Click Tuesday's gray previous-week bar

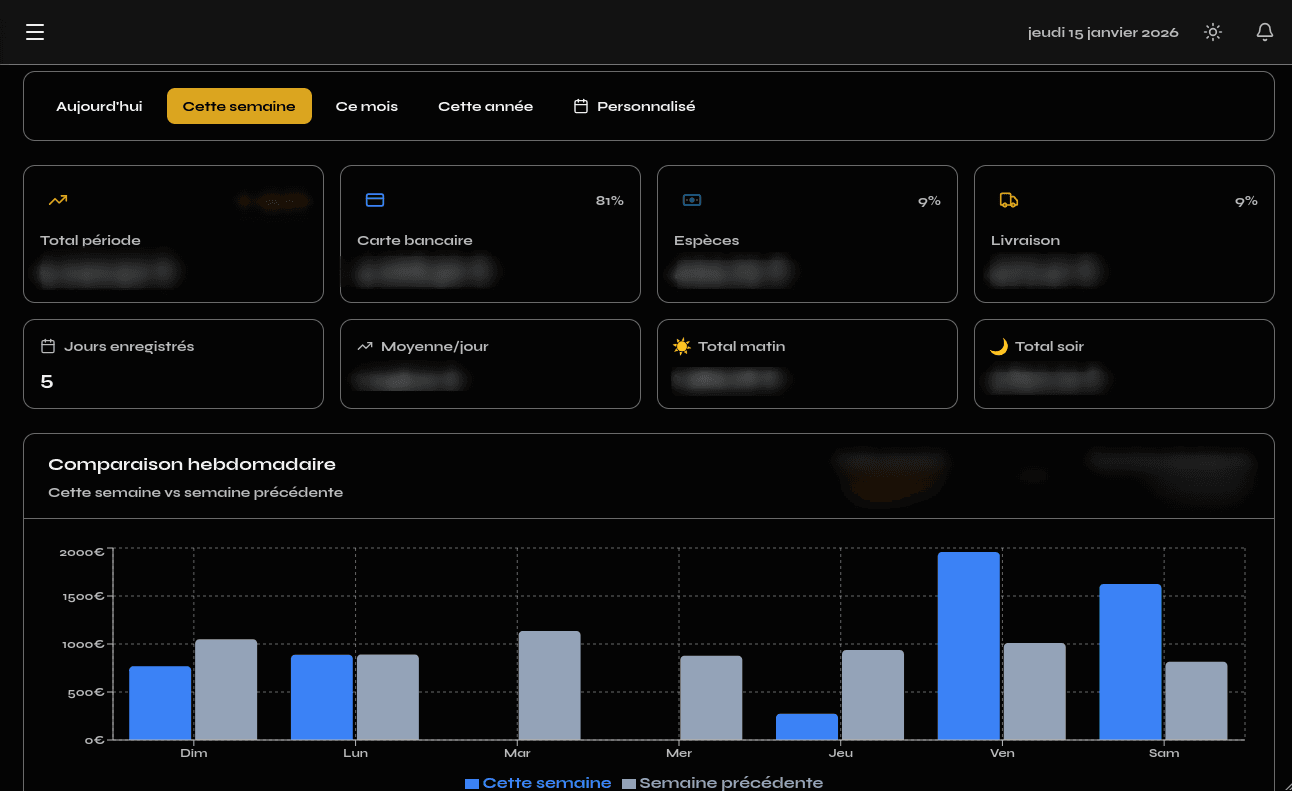tap(549, 686)
